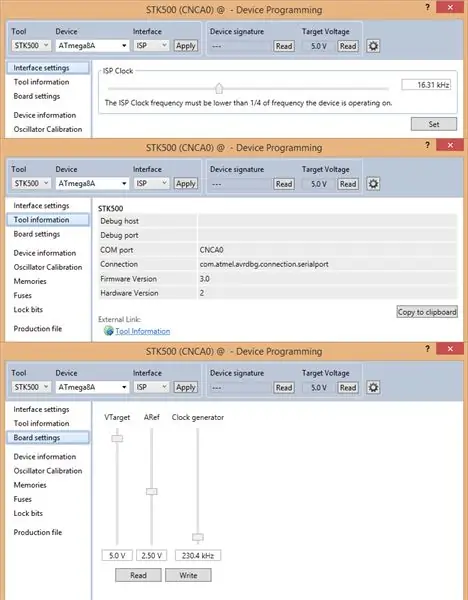The height and width of the screenshot is (600, 468).
Task: Click the globe icon beside Tool Information link
Action: point(109,331)
